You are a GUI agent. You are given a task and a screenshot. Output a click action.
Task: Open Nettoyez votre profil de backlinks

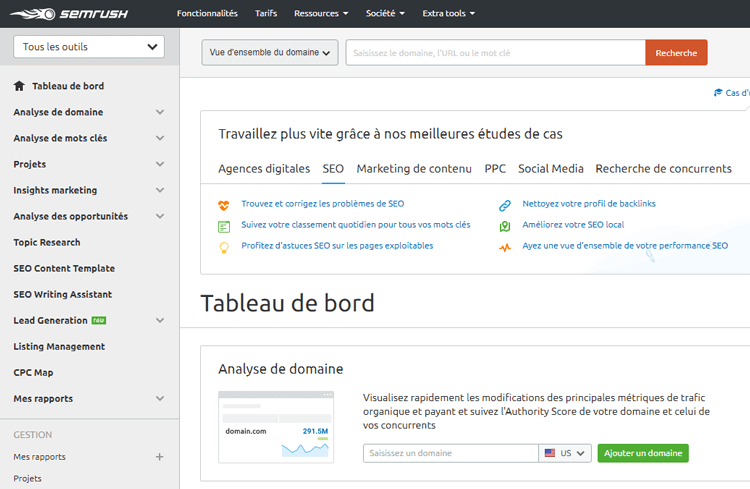pyautogui.click(x=589, y=204)
